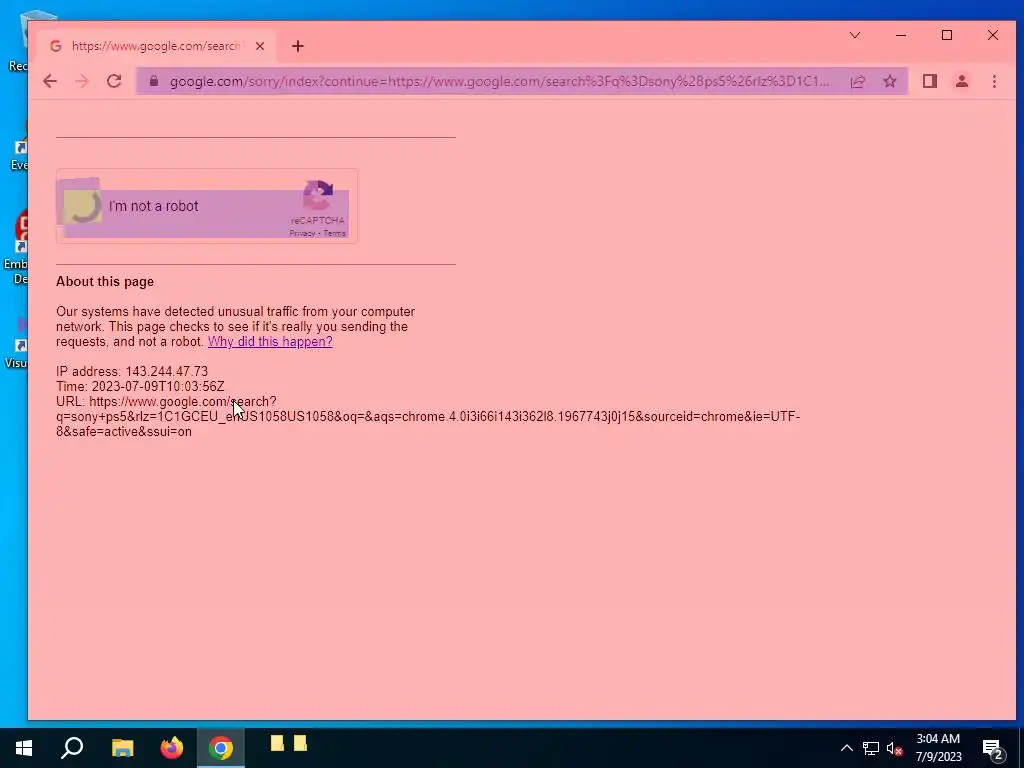Click the forward navigation arrow
Viewport: 1024px width, 768px height.
(x=82, y=81)
